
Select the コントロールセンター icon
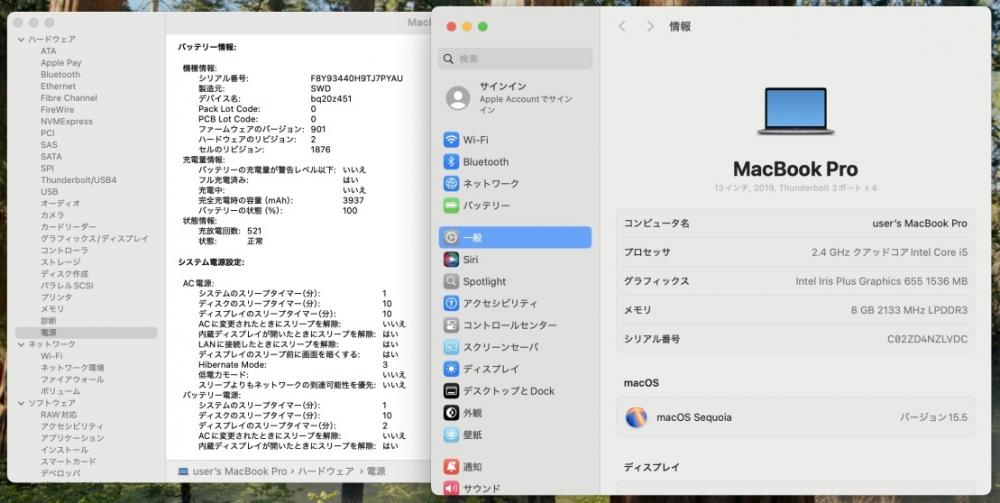pos(452,325)
